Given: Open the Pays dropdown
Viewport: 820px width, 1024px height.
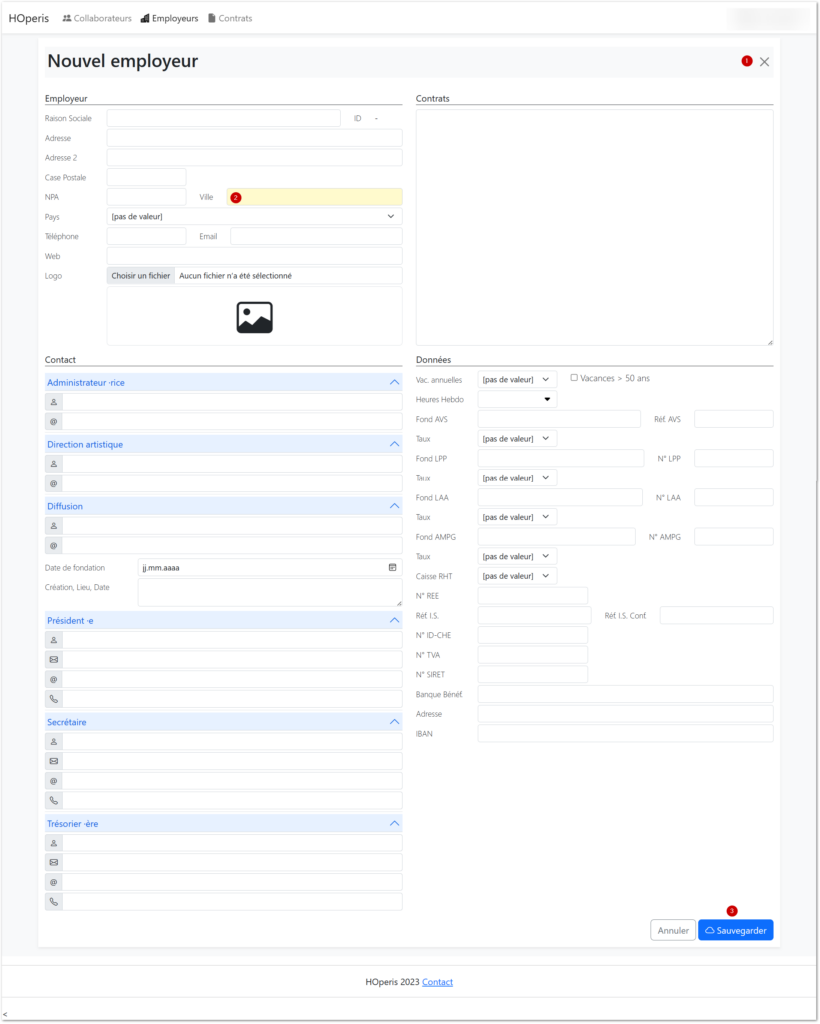Looking at the screenshot, I should [254, 216].
